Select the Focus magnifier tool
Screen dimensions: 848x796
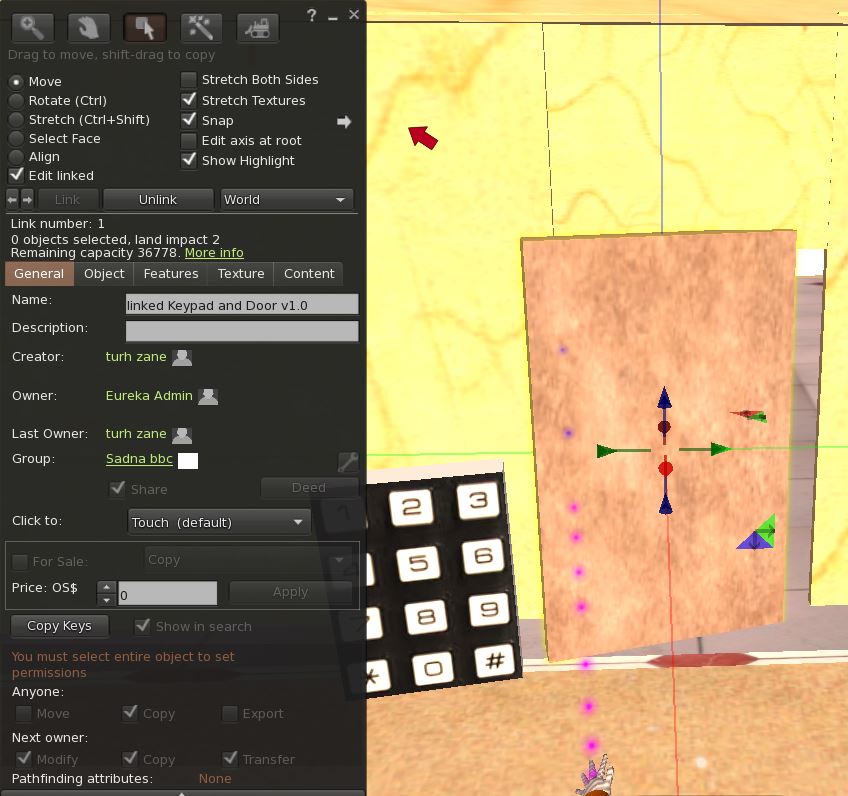[x=32, y=27]
